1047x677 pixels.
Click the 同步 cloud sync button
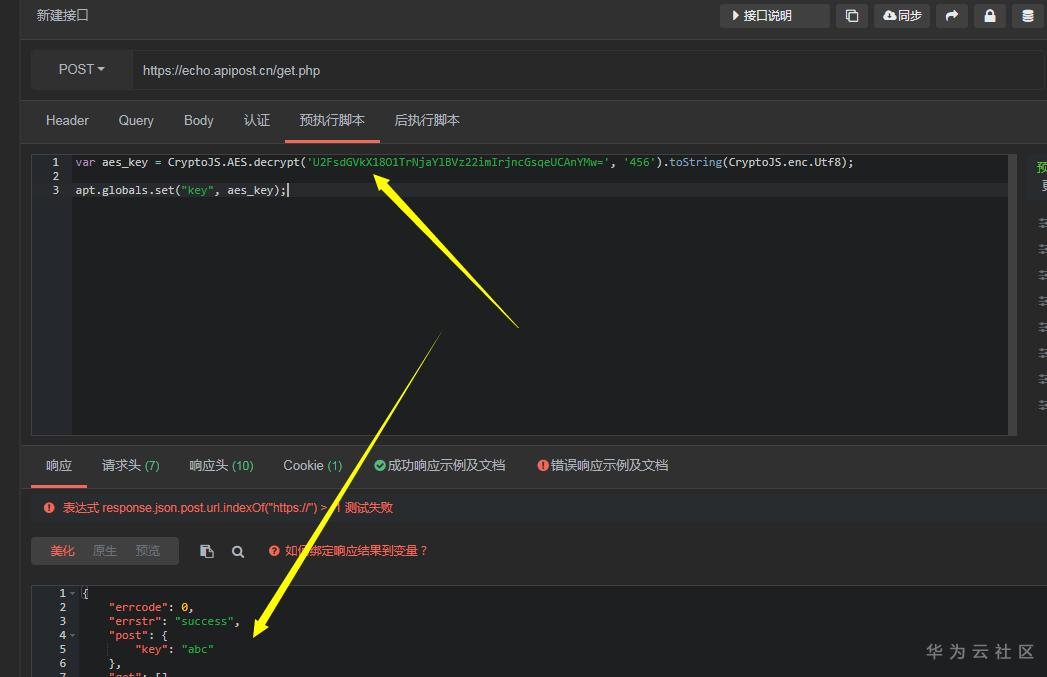click(x=901, y=16)
